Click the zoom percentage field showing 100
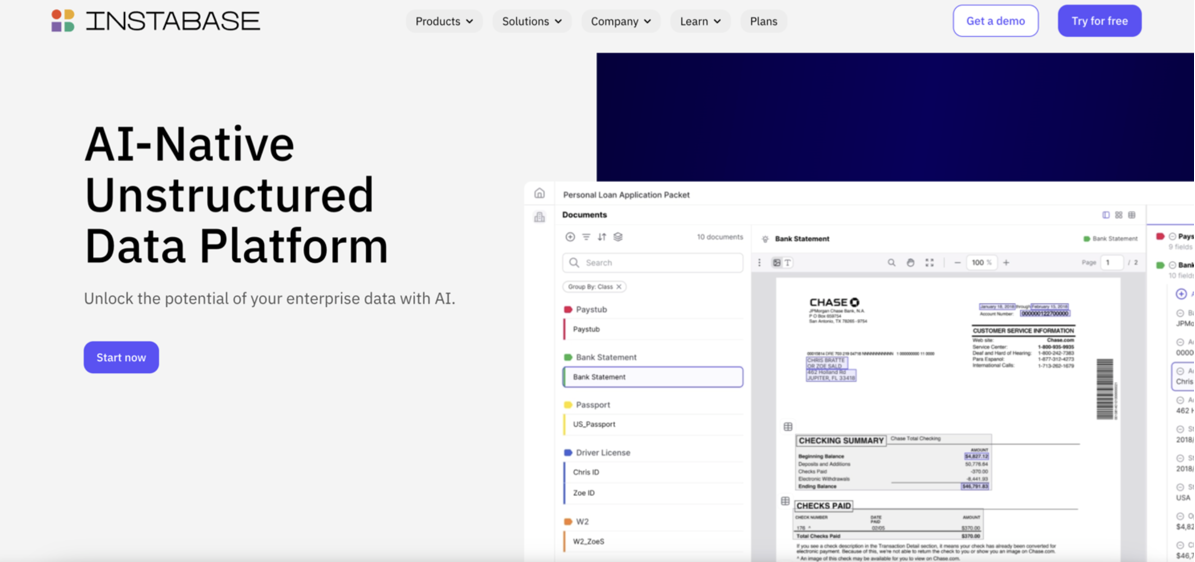 coord(982,262)
